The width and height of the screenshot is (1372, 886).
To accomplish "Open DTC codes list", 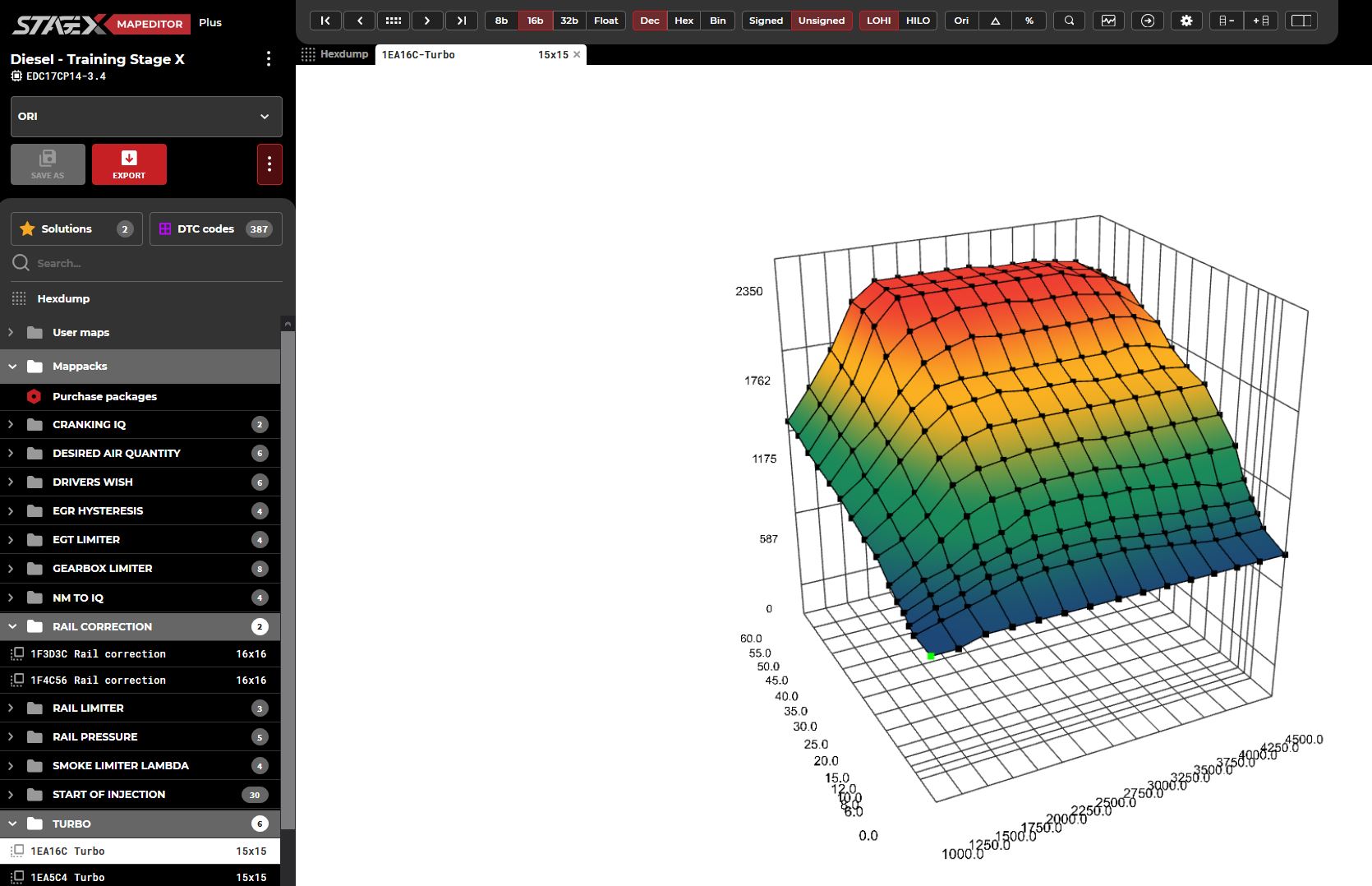I will tap(215, 229).
